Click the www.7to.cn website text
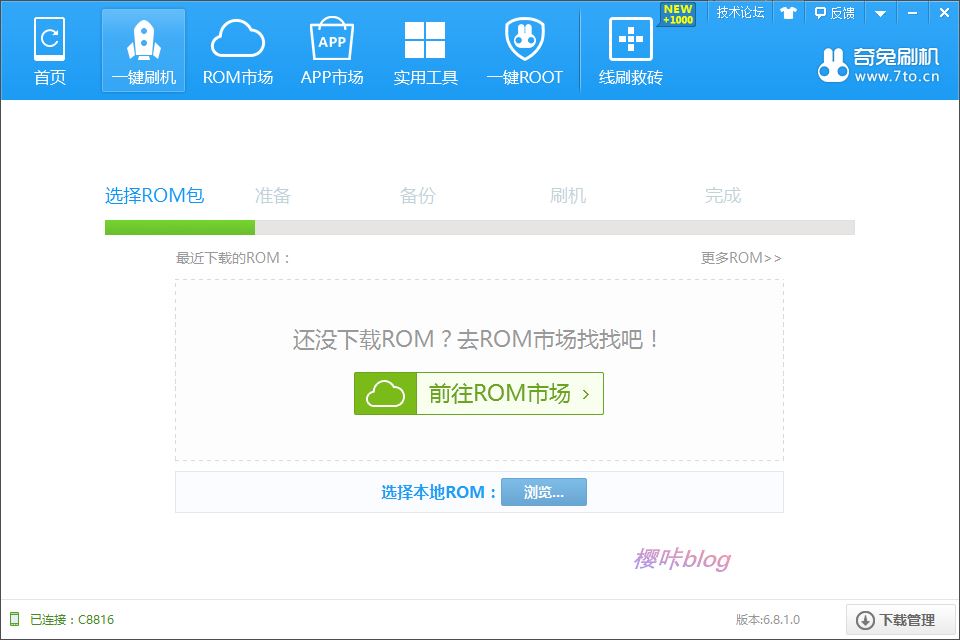The image size is (960, 640). coord(897,77)
